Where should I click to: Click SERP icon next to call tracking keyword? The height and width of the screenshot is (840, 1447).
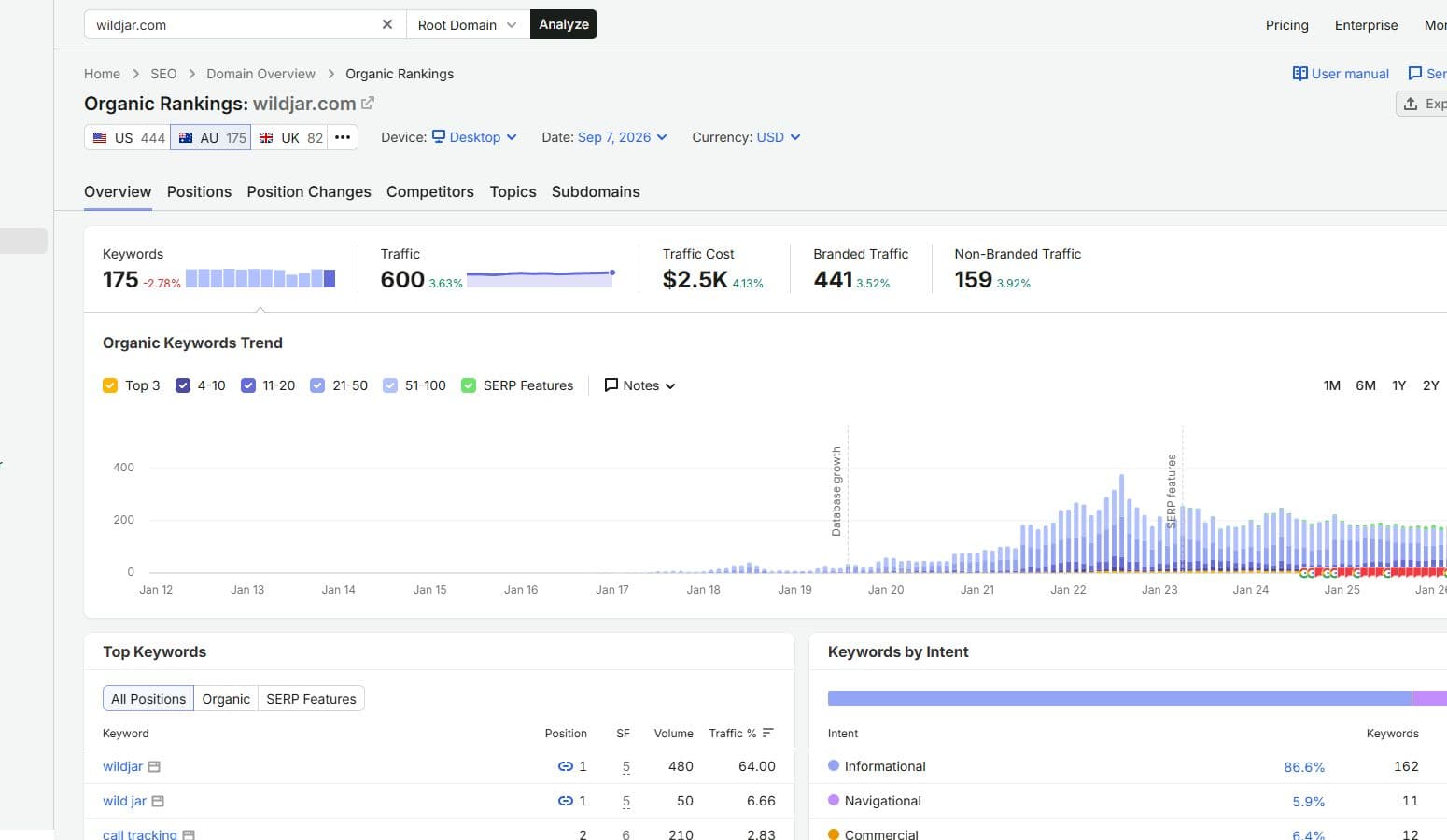189,835
